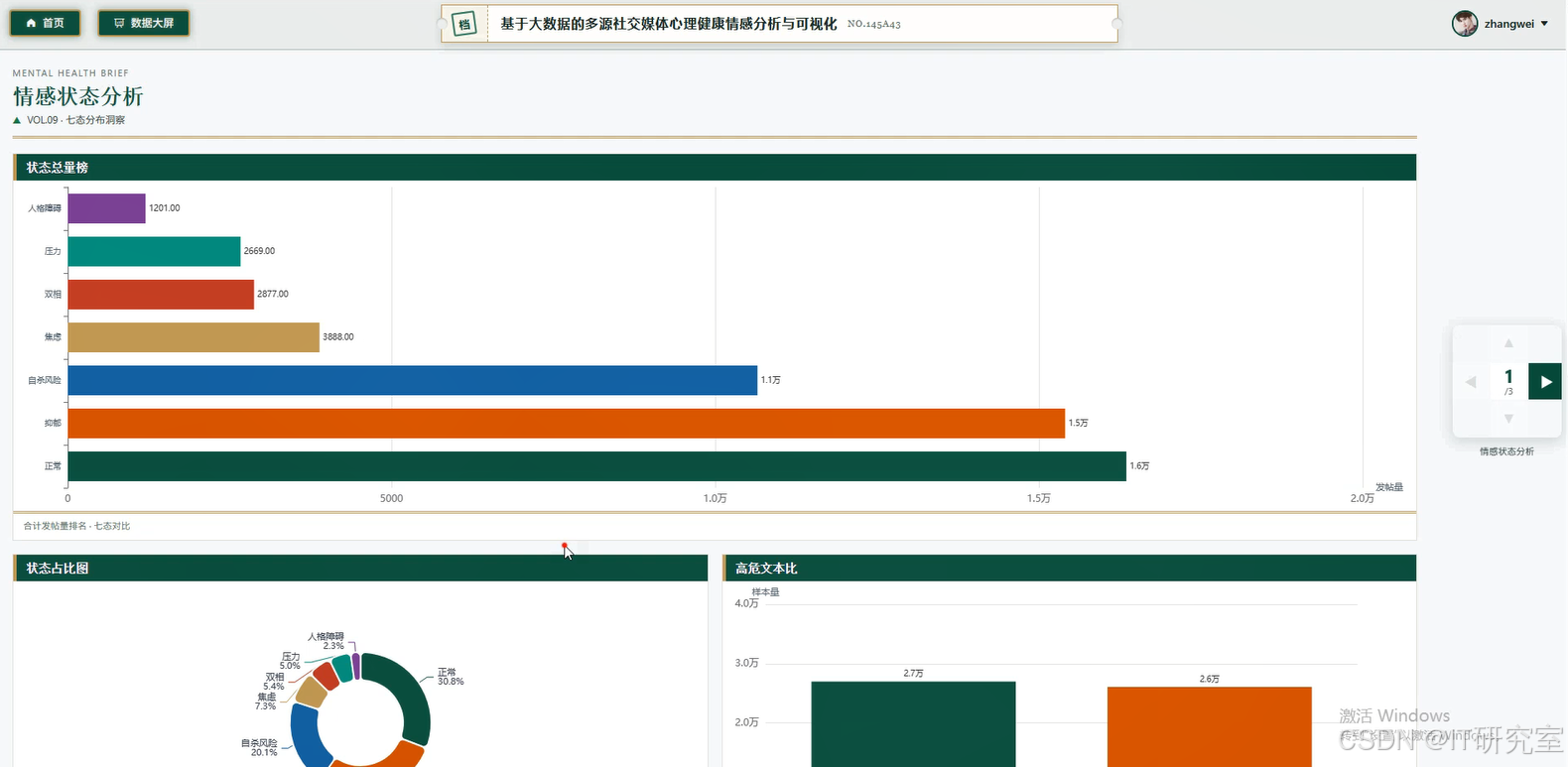The height and width of the screenshot is (767, 1568).
Task: Click the orange 2.6万 column in 高危文本比
Action: pos(1209,726)
